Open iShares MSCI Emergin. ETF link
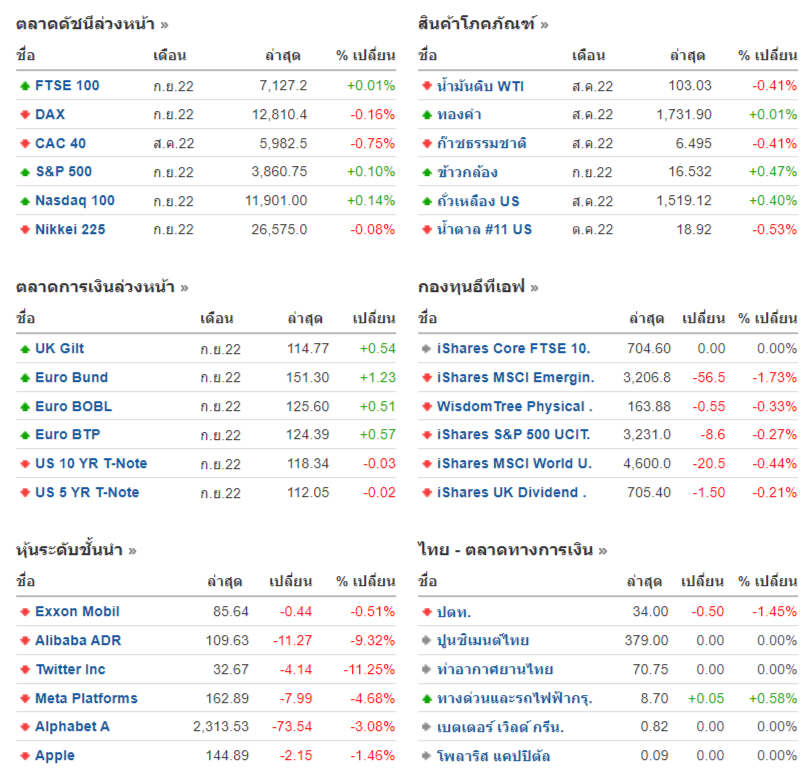This screenshot has height=771, width=811. point(516,377)
